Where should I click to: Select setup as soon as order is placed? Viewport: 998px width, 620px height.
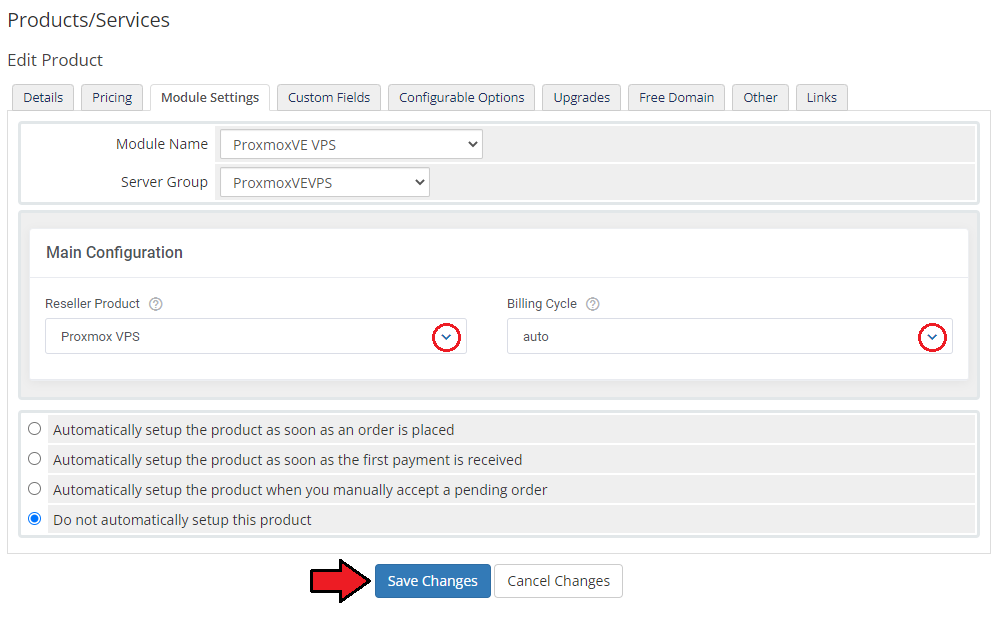tap(35, 429)
